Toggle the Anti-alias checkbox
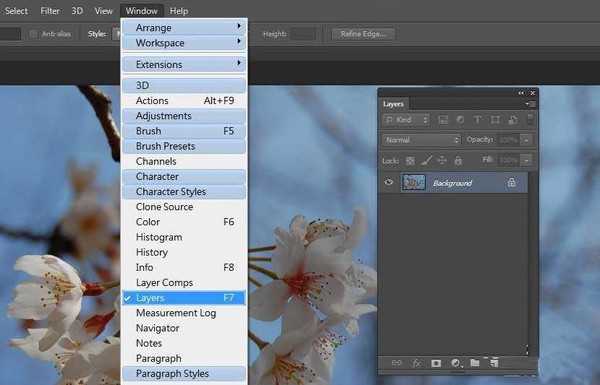The width and height of the screenshot is (600, 385). 34,34
